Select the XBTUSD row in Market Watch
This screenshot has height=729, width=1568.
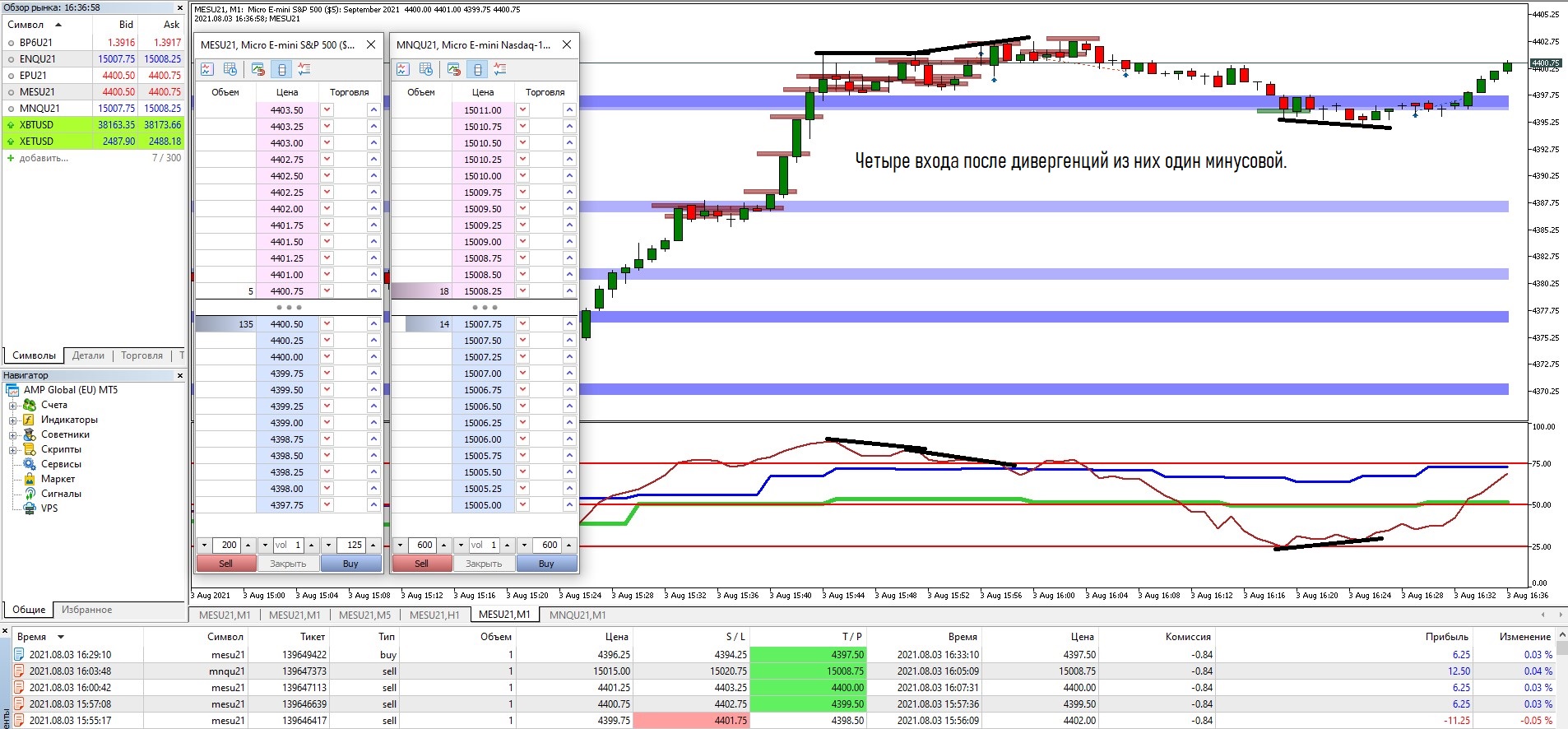[94, 125]
